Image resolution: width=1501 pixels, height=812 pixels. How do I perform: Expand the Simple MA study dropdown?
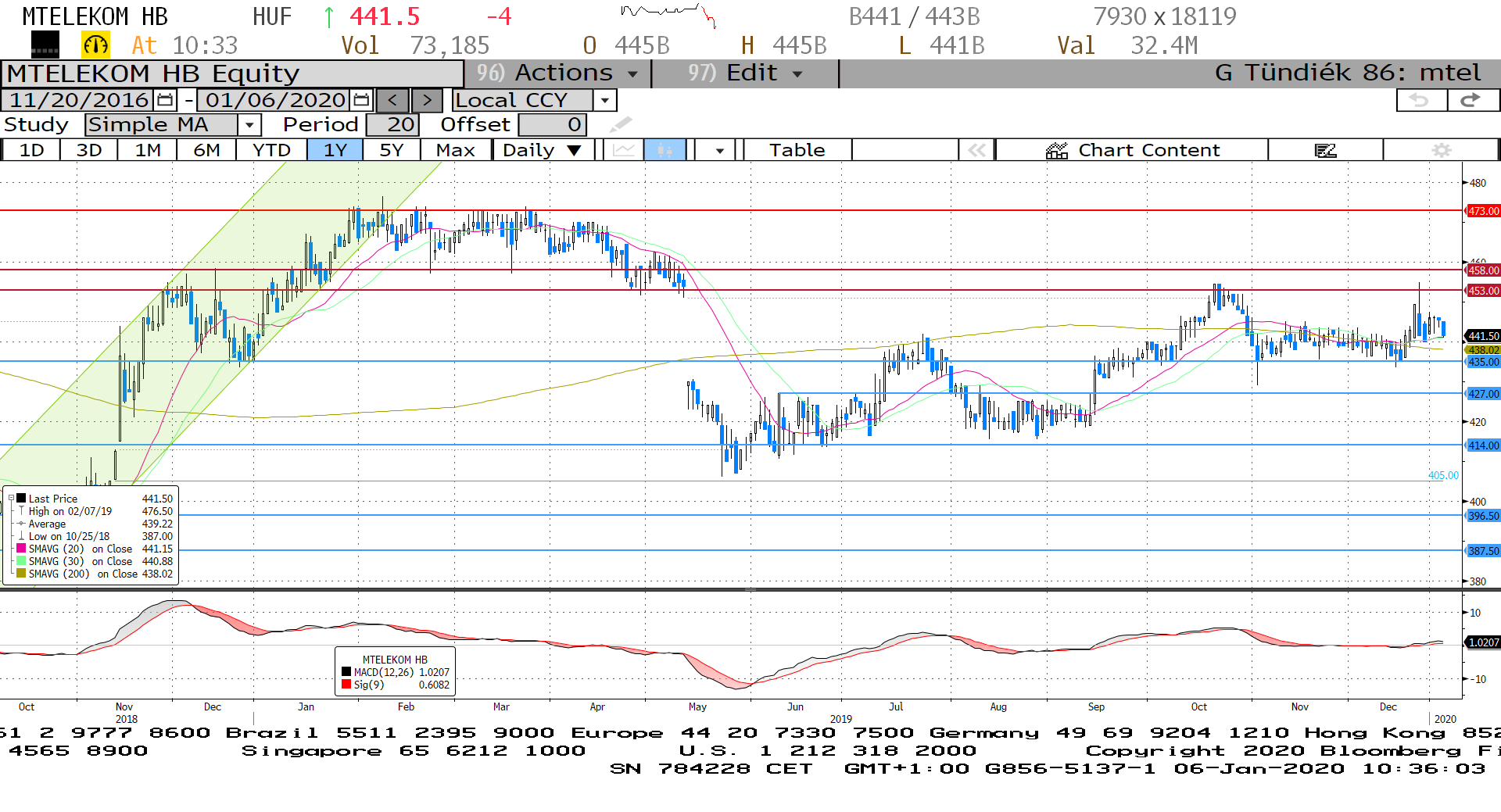point(249,125)
